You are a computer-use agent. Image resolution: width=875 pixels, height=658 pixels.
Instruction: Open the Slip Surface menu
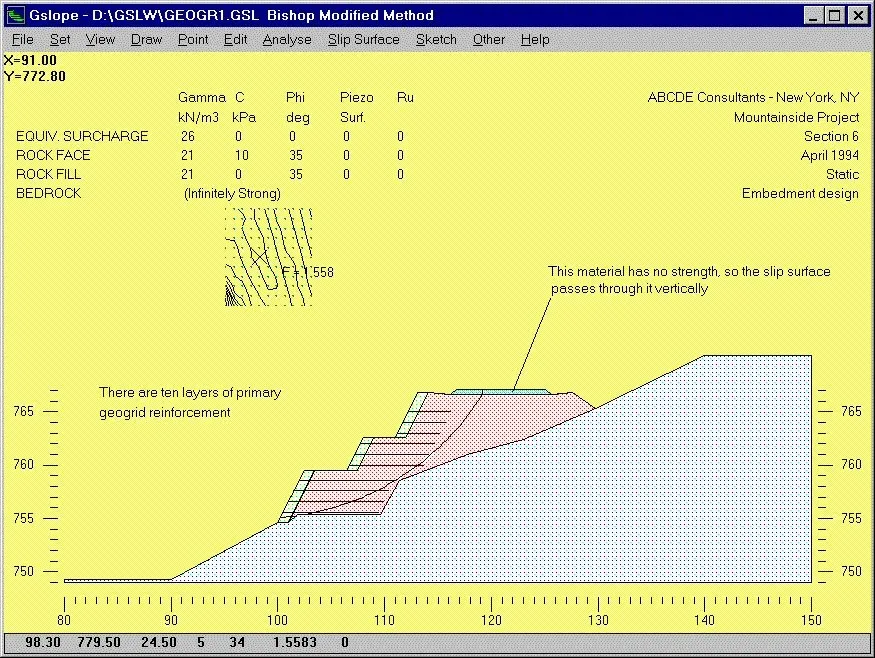363,39
